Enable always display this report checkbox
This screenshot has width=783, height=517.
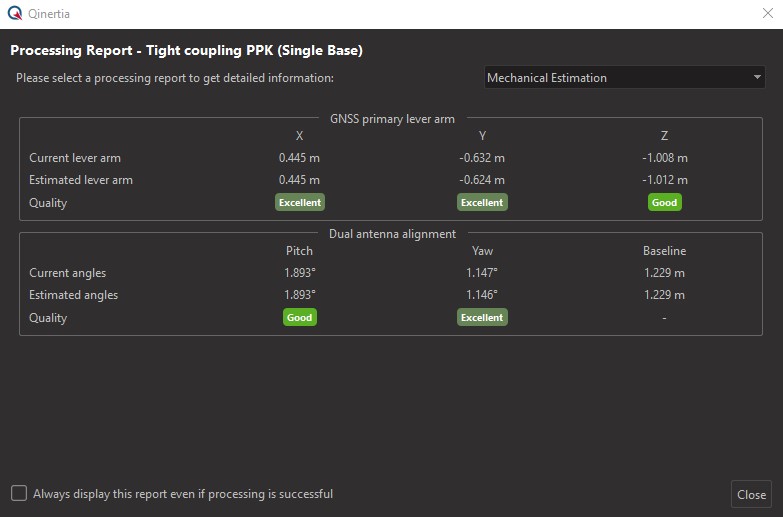point(19,493)
